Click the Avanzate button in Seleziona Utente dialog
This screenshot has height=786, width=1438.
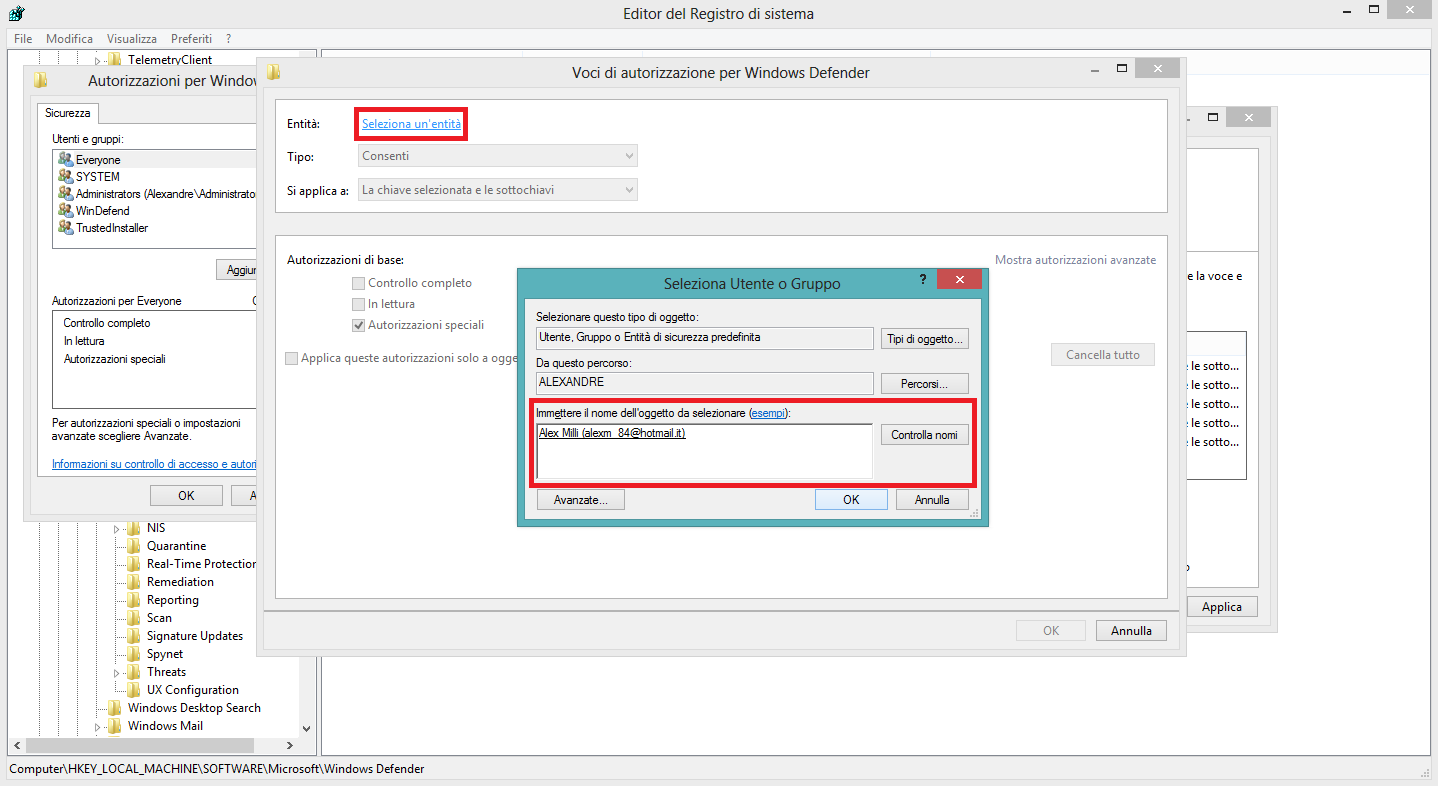[581, 499]
